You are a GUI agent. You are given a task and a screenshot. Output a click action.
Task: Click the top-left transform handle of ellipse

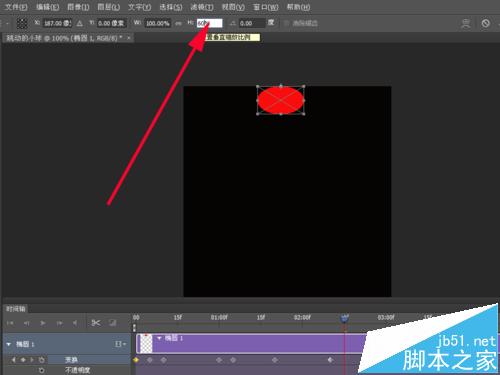(x=258, y=86)
